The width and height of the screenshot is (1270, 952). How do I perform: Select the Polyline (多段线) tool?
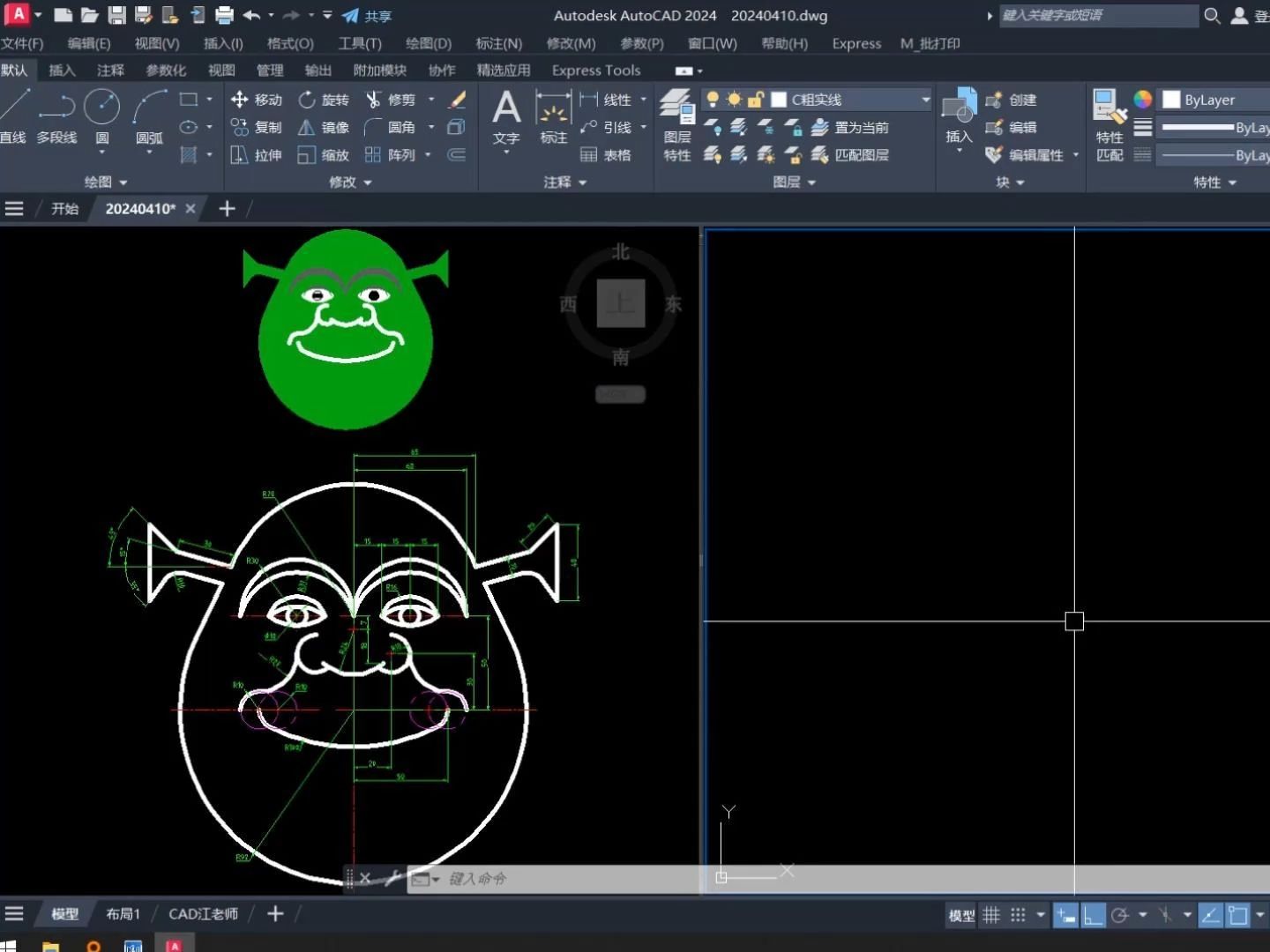click(x=56, y=116)
